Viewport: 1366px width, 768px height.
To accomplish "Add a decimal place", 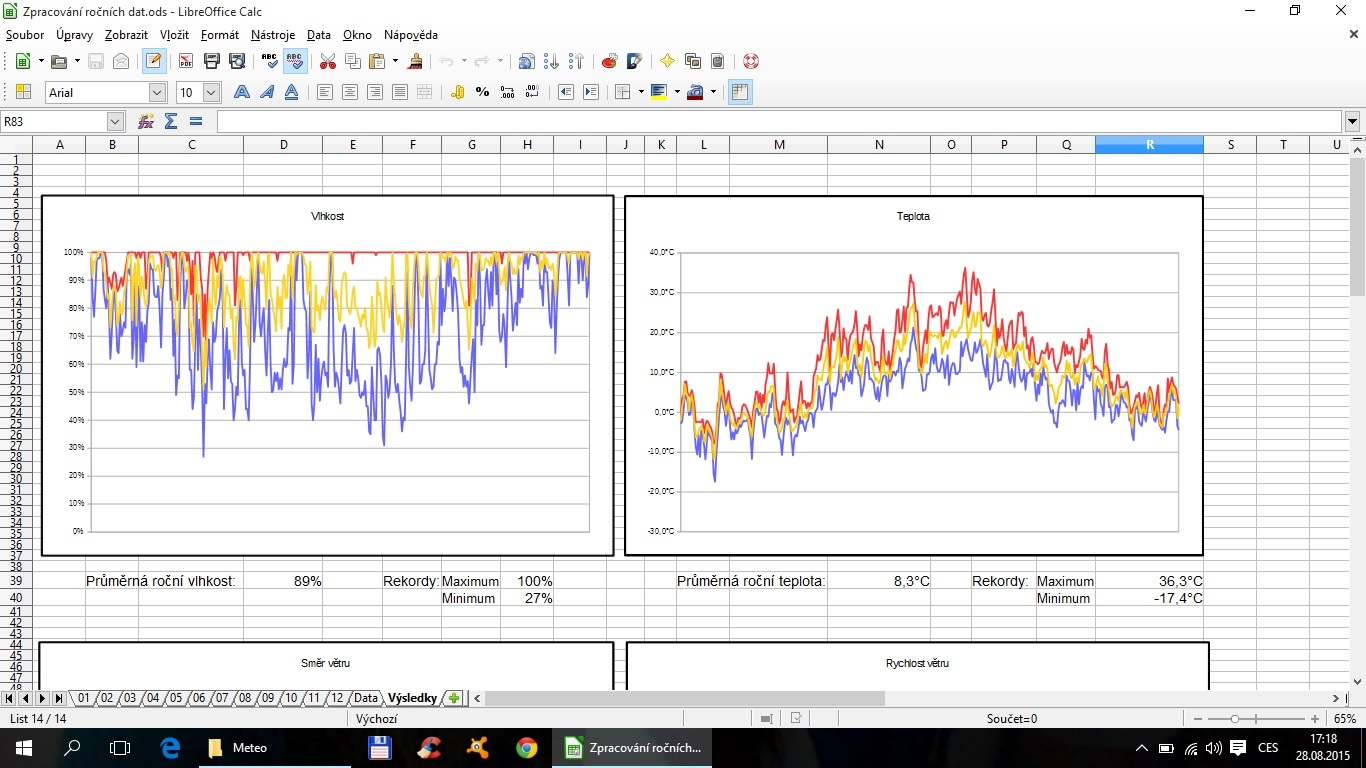I will (x=508, y=92).
